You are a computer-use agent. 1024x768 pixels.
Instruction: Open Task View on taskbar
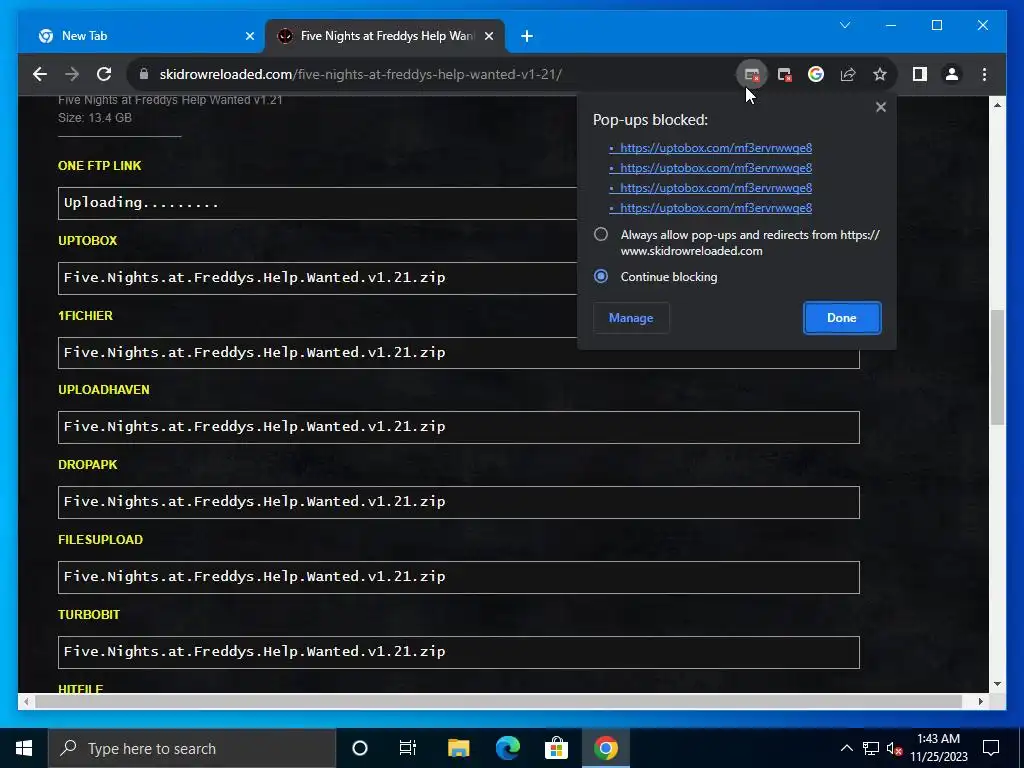(x=408, y=748)
